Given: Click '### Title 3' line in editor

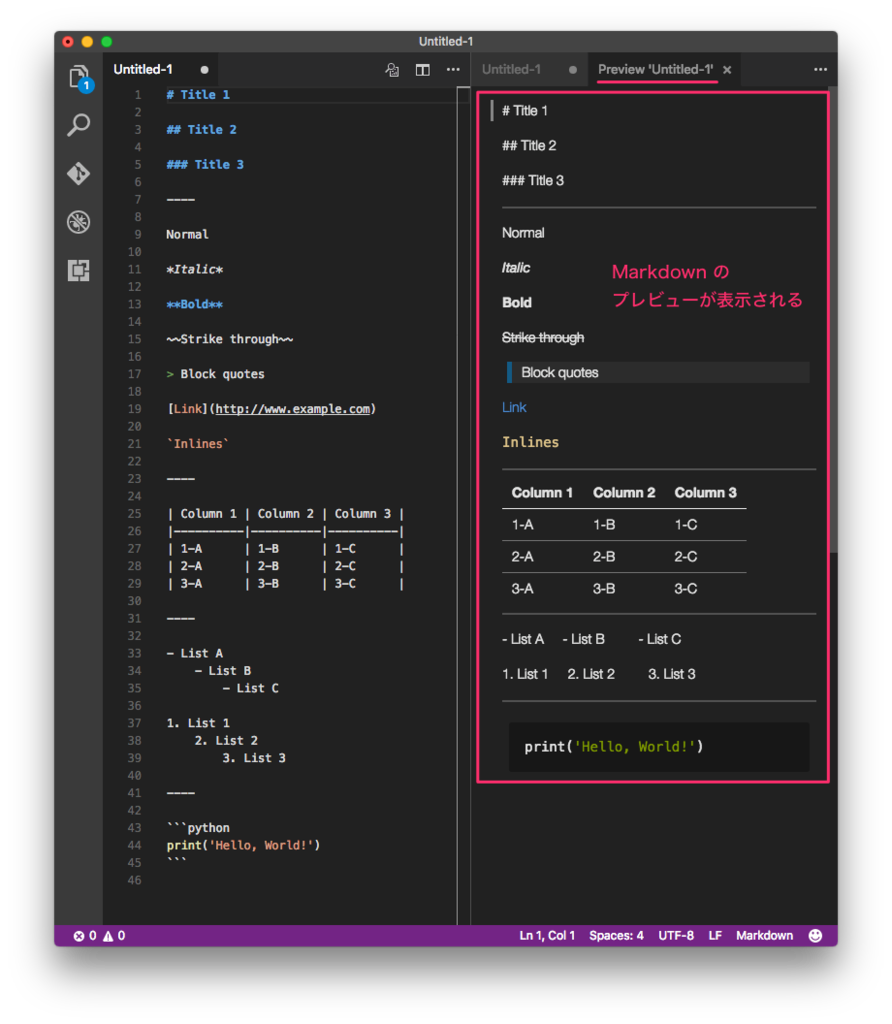Looking at the screenshot, I should tap(205, 165).
